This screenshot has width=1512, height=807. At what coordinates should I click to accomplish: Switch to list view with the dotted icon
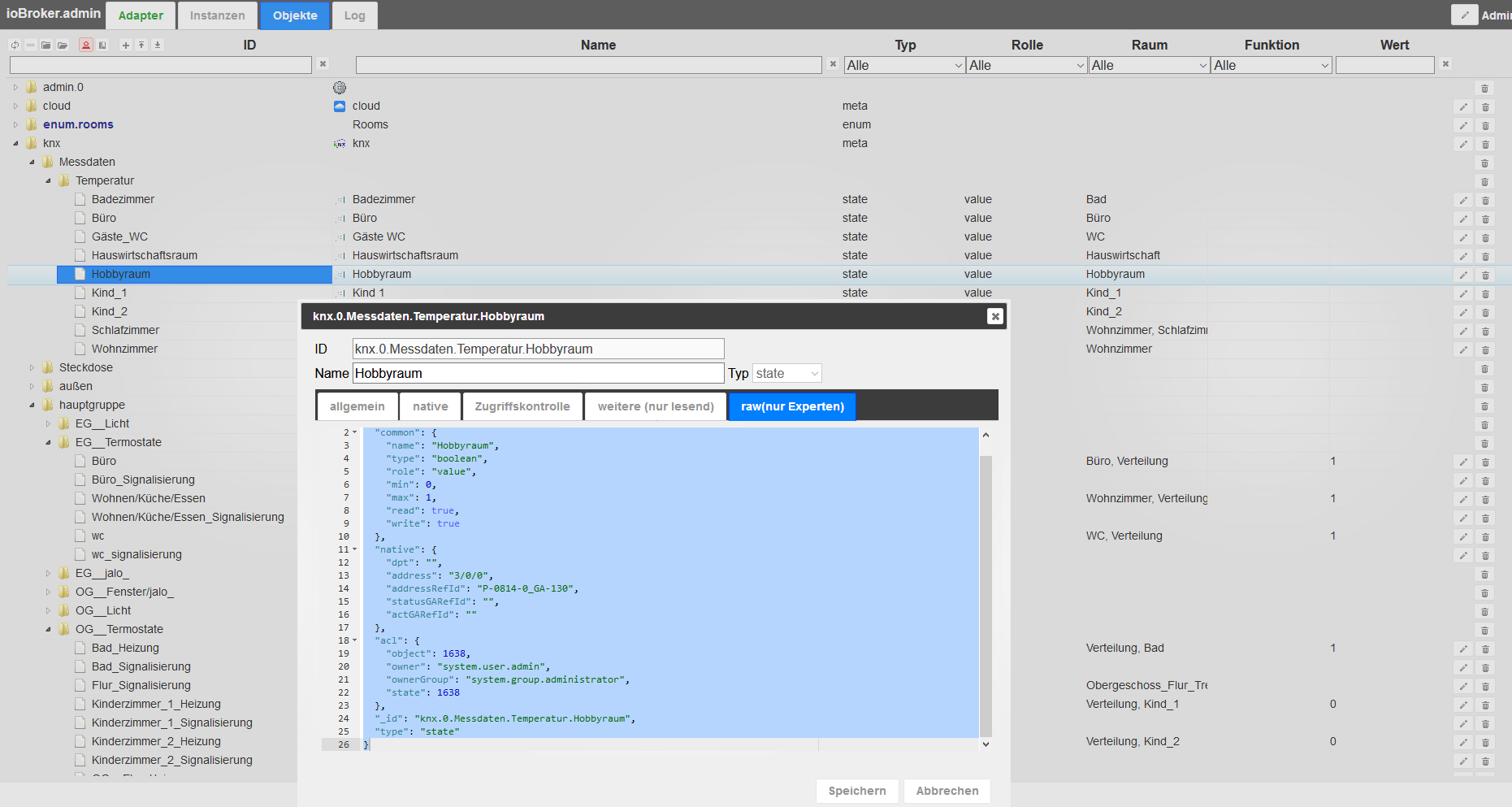pyautogui.click(x=30, y=46)
